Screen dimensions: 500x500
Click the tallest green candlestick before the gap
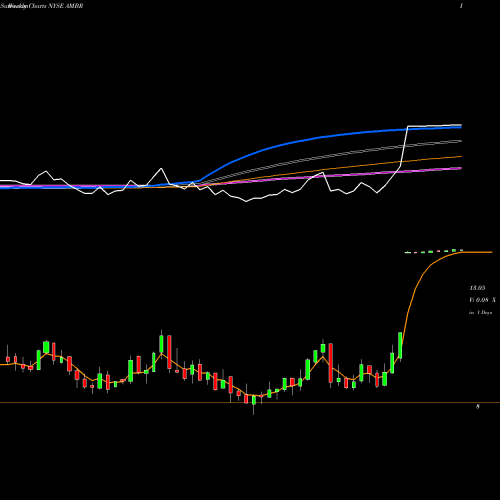point(400,346)
